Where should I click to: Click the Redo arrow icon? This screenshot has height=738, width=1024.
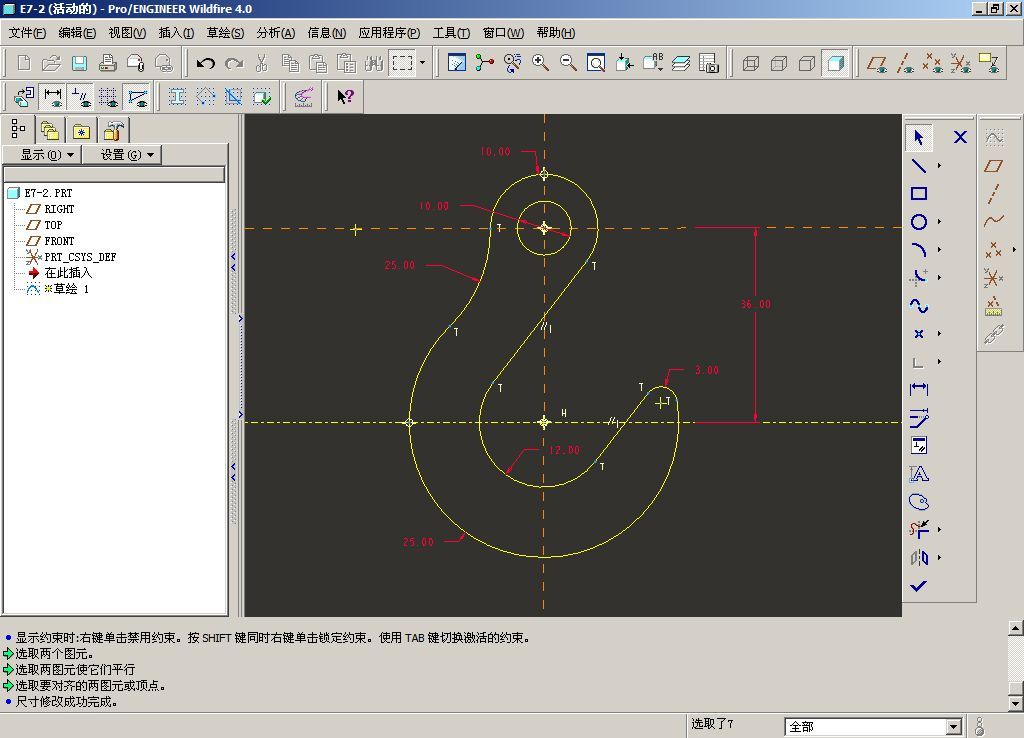(234, 63)
